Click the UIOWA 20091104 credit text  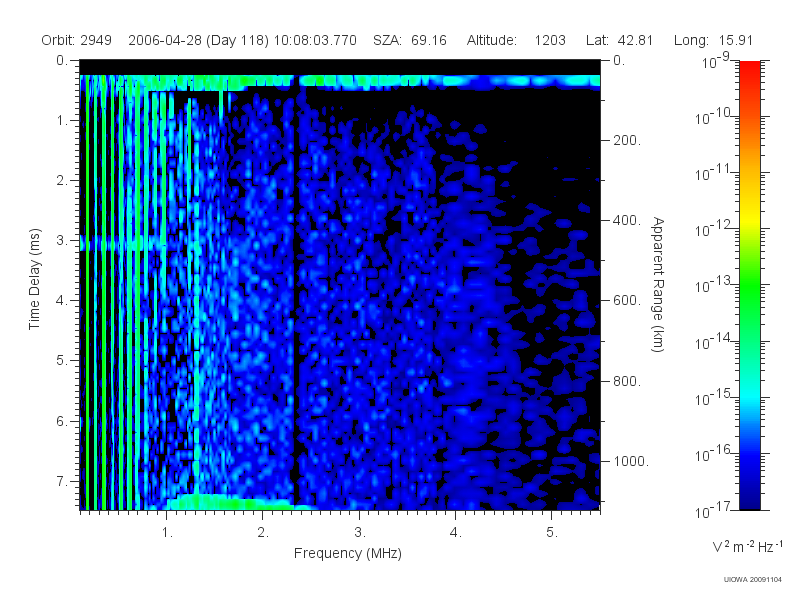(753, 579)
